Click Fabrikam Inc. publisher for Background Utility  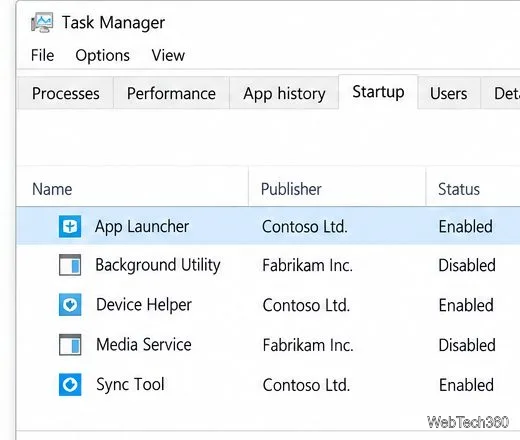coord(307,265)
